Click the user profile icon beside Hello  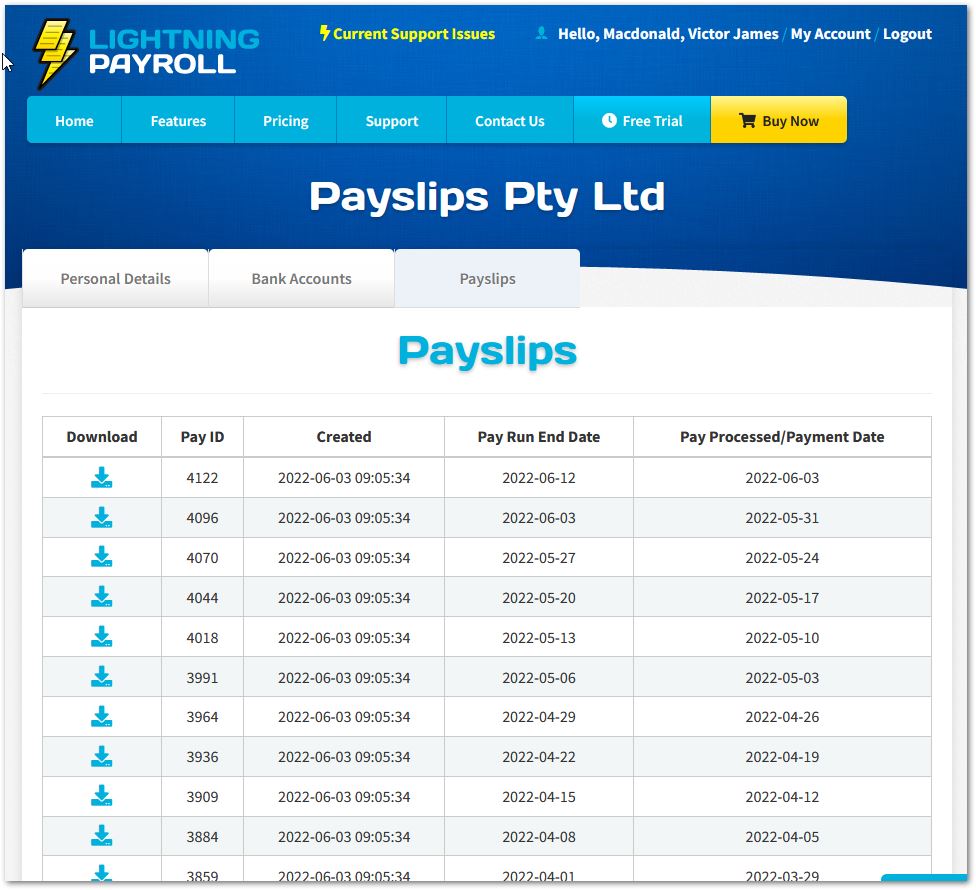pyautogui.click(x=542, y=33)
